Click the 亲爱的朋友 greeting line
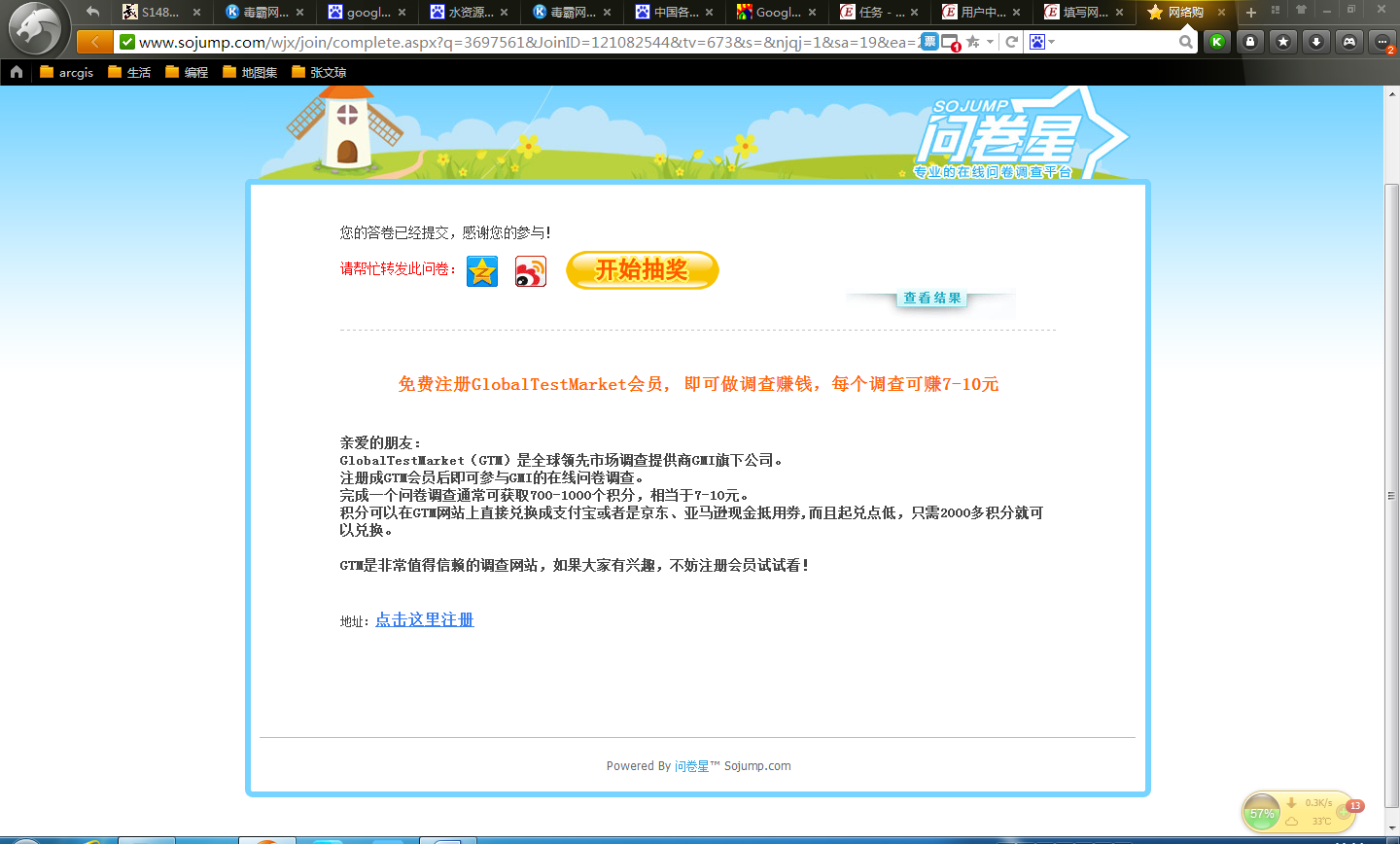The width and height of the screenshot is (1400, 844). tap(380, 442)
